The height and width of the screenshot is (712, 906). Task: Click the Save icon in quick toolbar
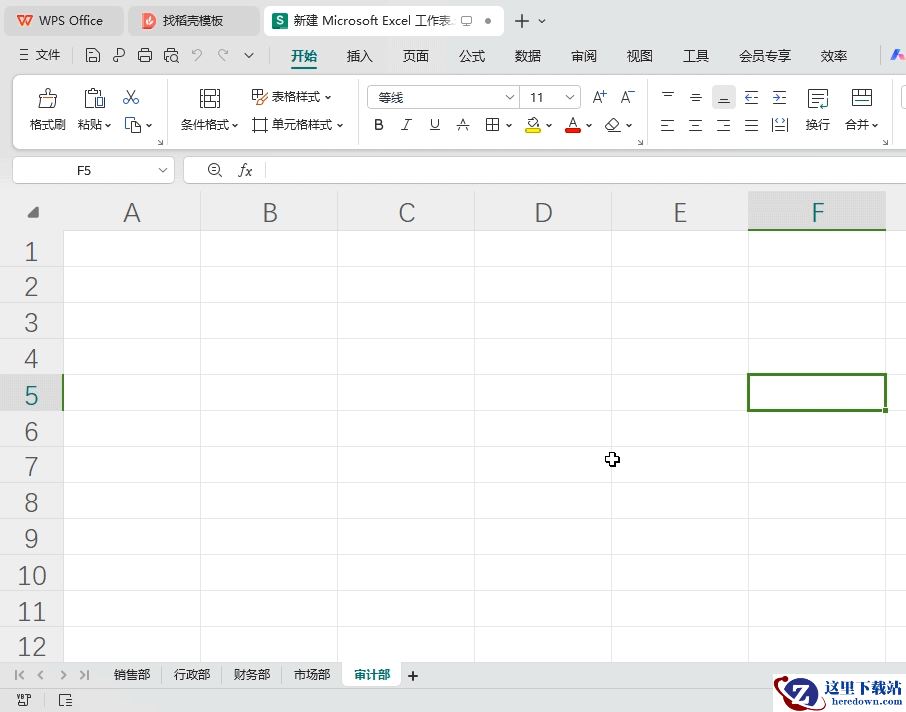[x=92, y=55]
